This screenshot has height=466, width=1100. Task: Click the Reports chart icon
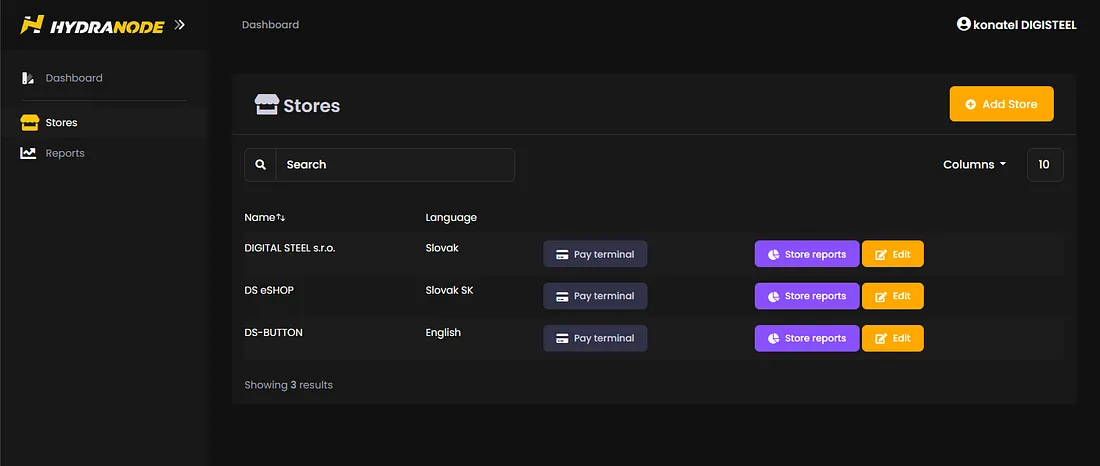click(28, 153)
